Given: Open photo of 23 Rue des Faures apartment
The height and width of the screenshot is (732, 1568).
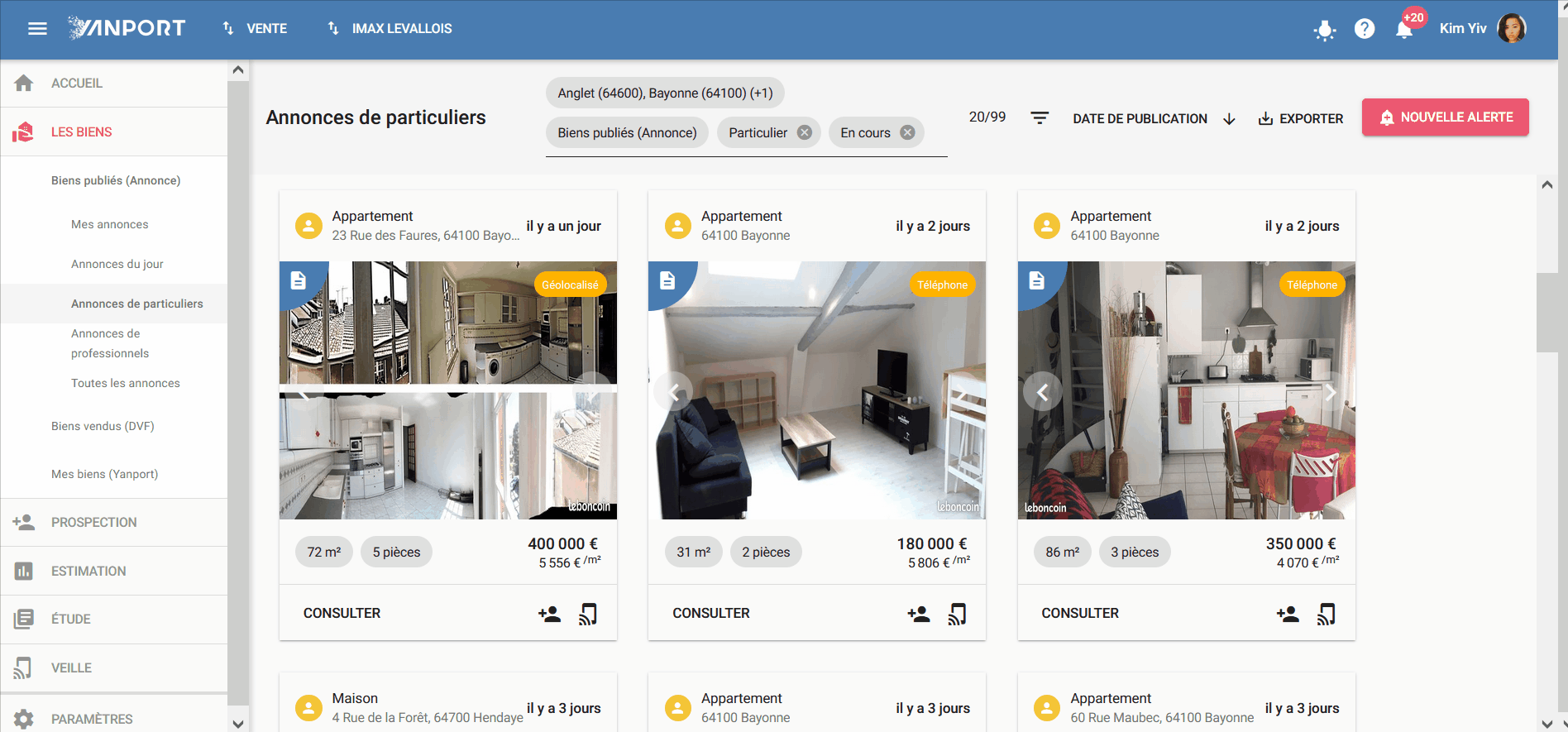Looking at the screenshot, I should click(x=448, y=390).
